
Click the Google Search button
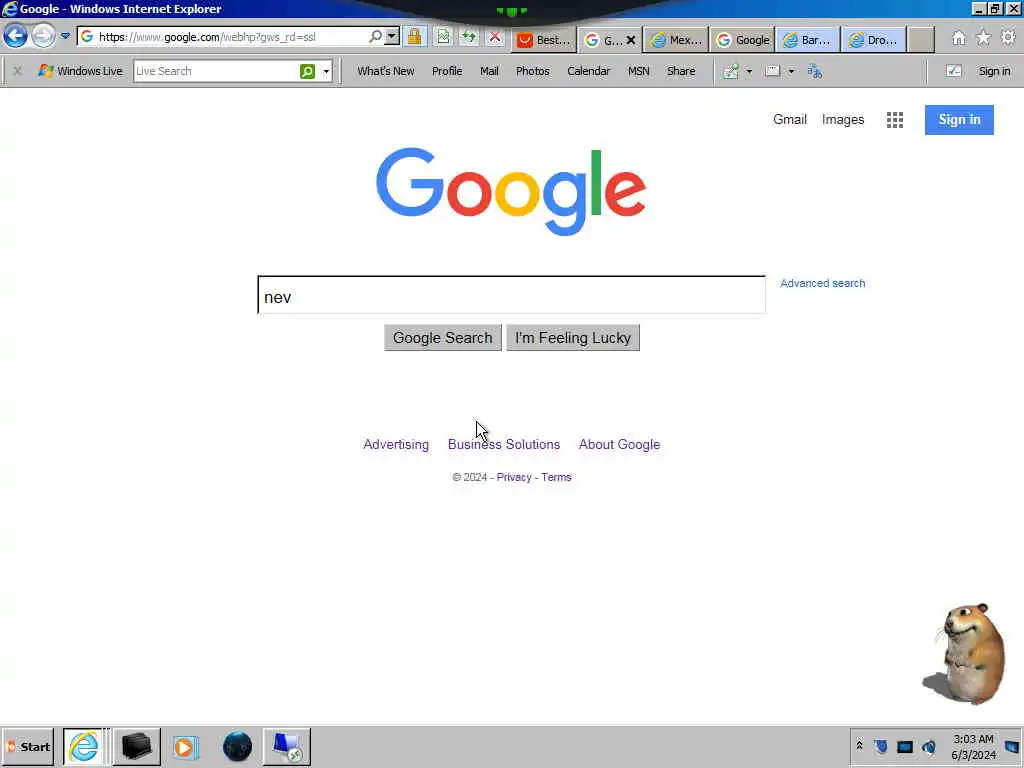pos(442,338)
